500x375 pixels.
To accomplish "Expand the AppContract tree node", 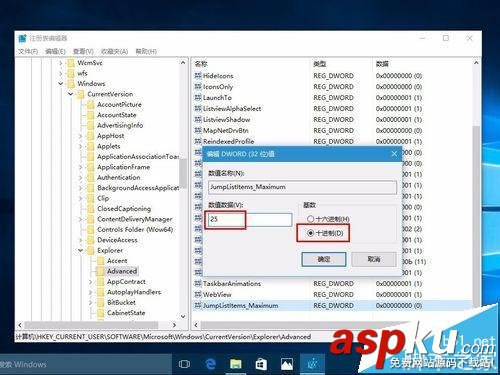I will click(x=90, y=282).
